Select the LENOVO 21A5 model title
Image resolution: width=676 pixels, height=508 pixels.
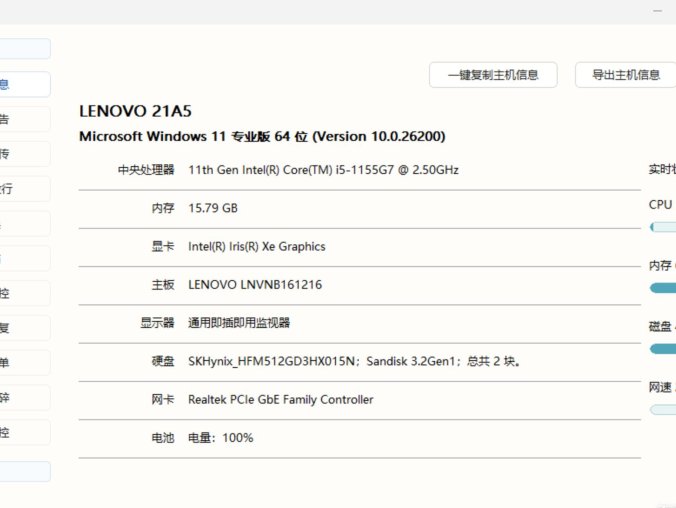[x=135, y=111]
